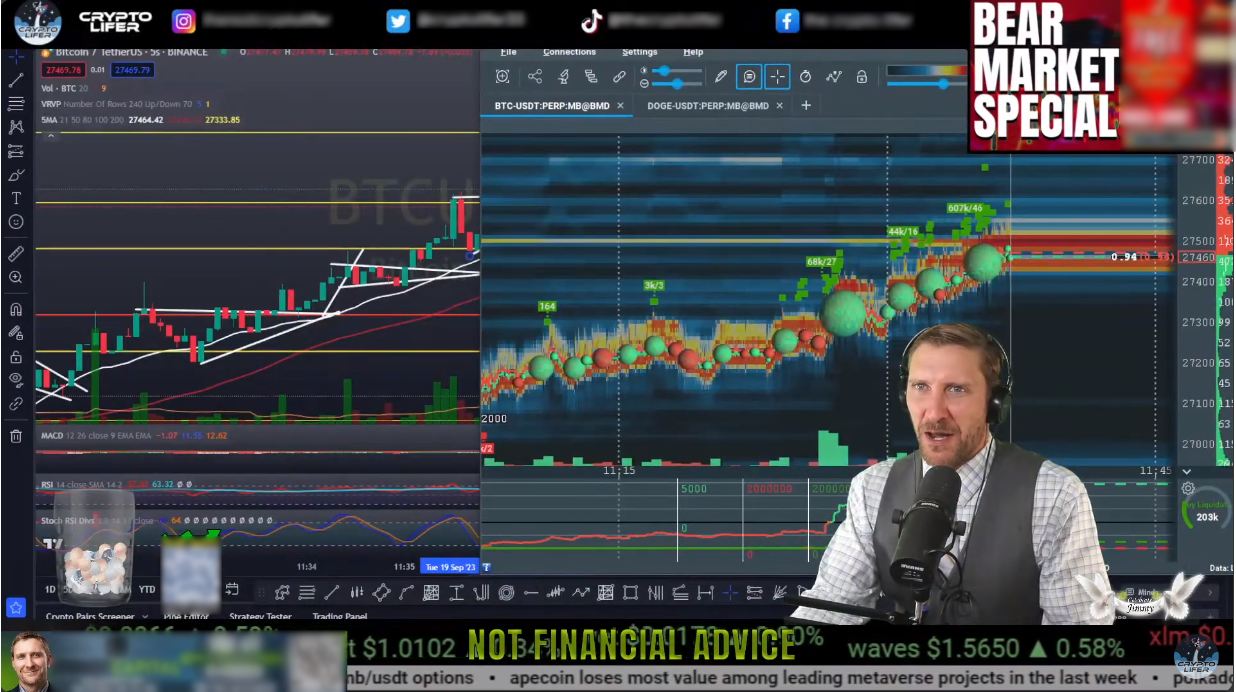The width and height of the screenshot is (1236, 692).
Task: Switch to BTC-USDT:PERP:MB@BMD tab
Action: (x=551, y=105)
